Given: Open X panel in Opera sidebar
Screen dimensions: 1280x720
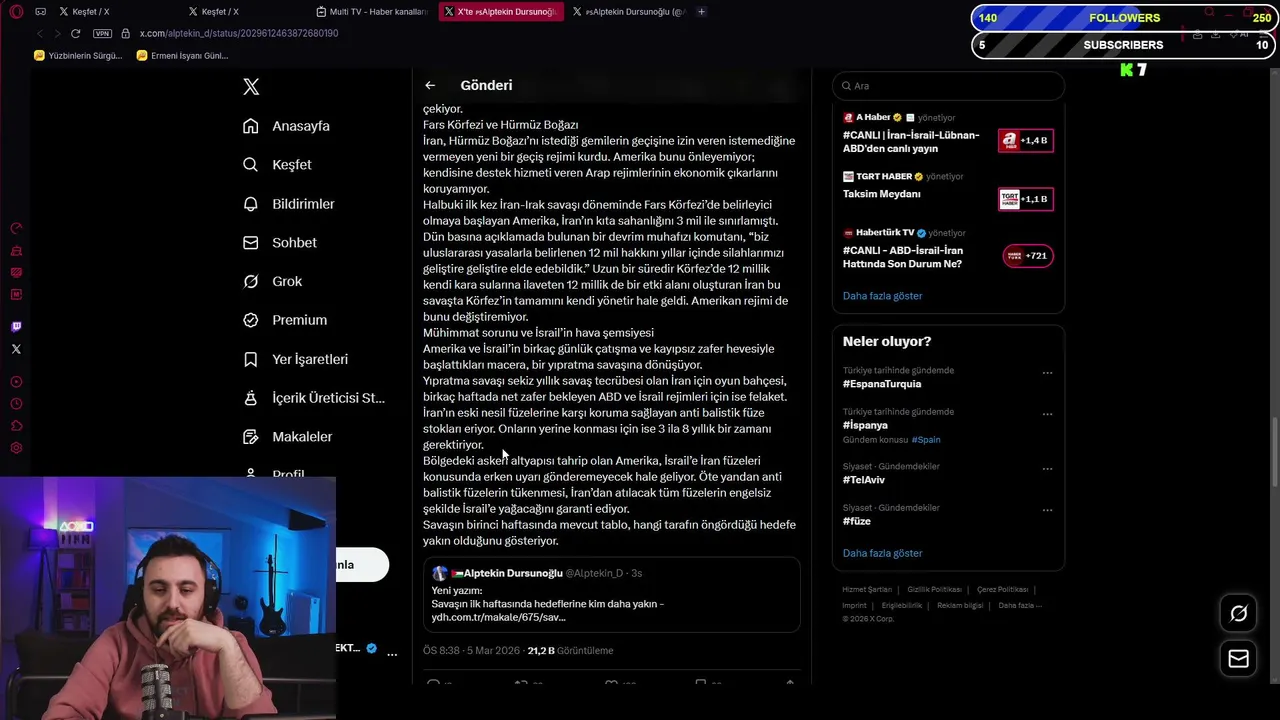Looking at the screenshot, I should point(16,349).
